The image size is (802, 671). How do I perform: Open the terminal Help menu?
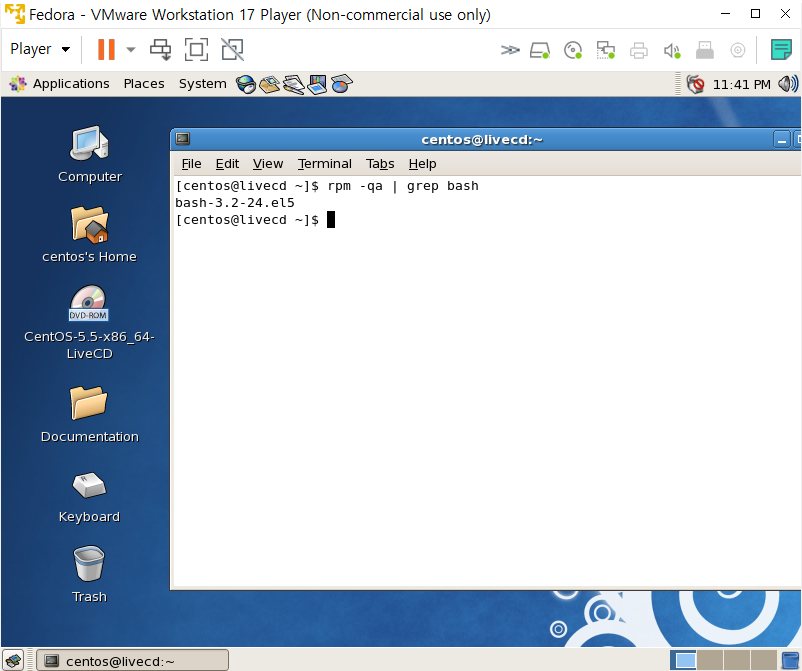[422, 164]
